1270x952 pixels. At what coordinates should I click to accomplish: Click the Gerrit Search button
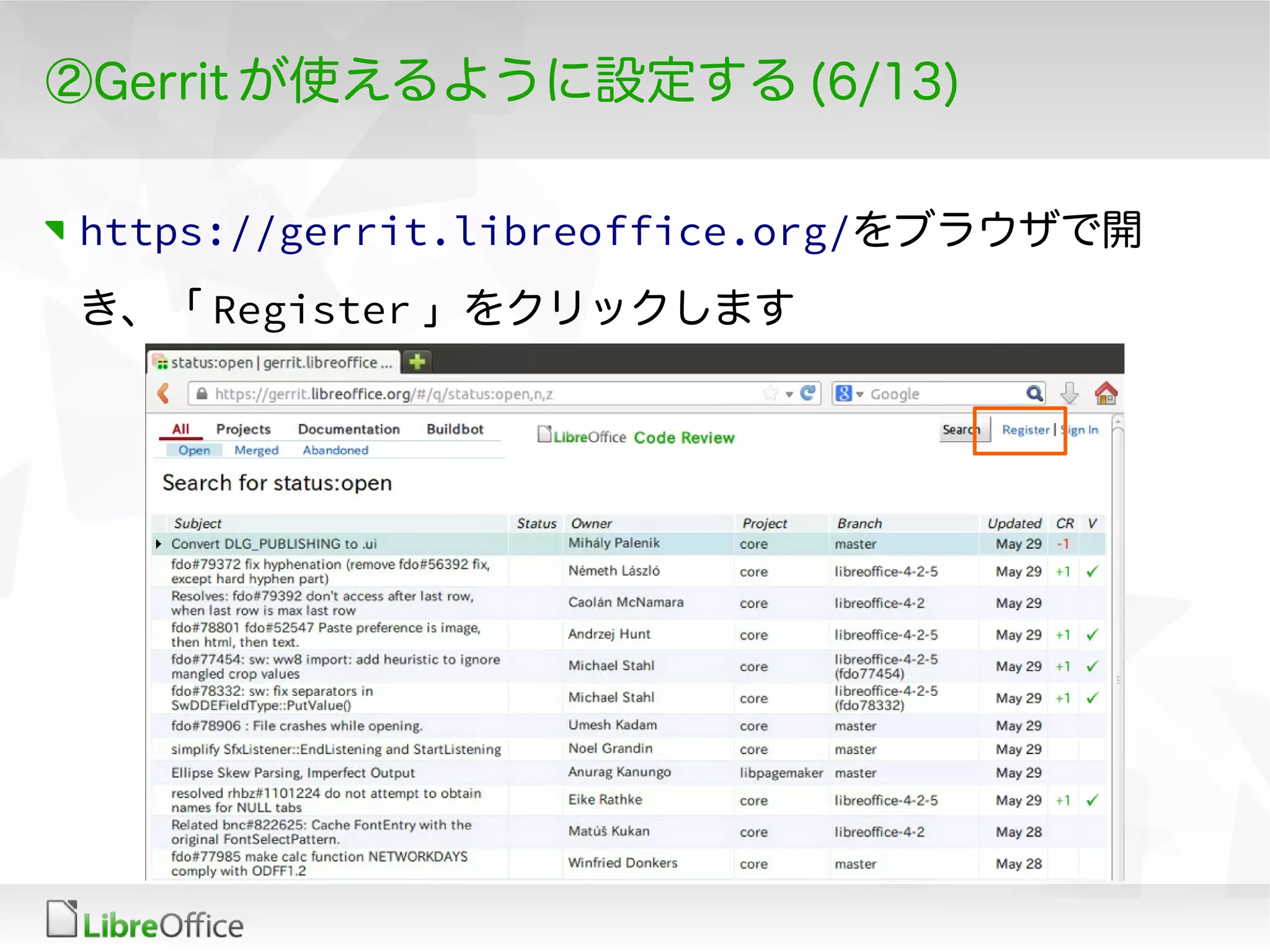tap(964, 430)
